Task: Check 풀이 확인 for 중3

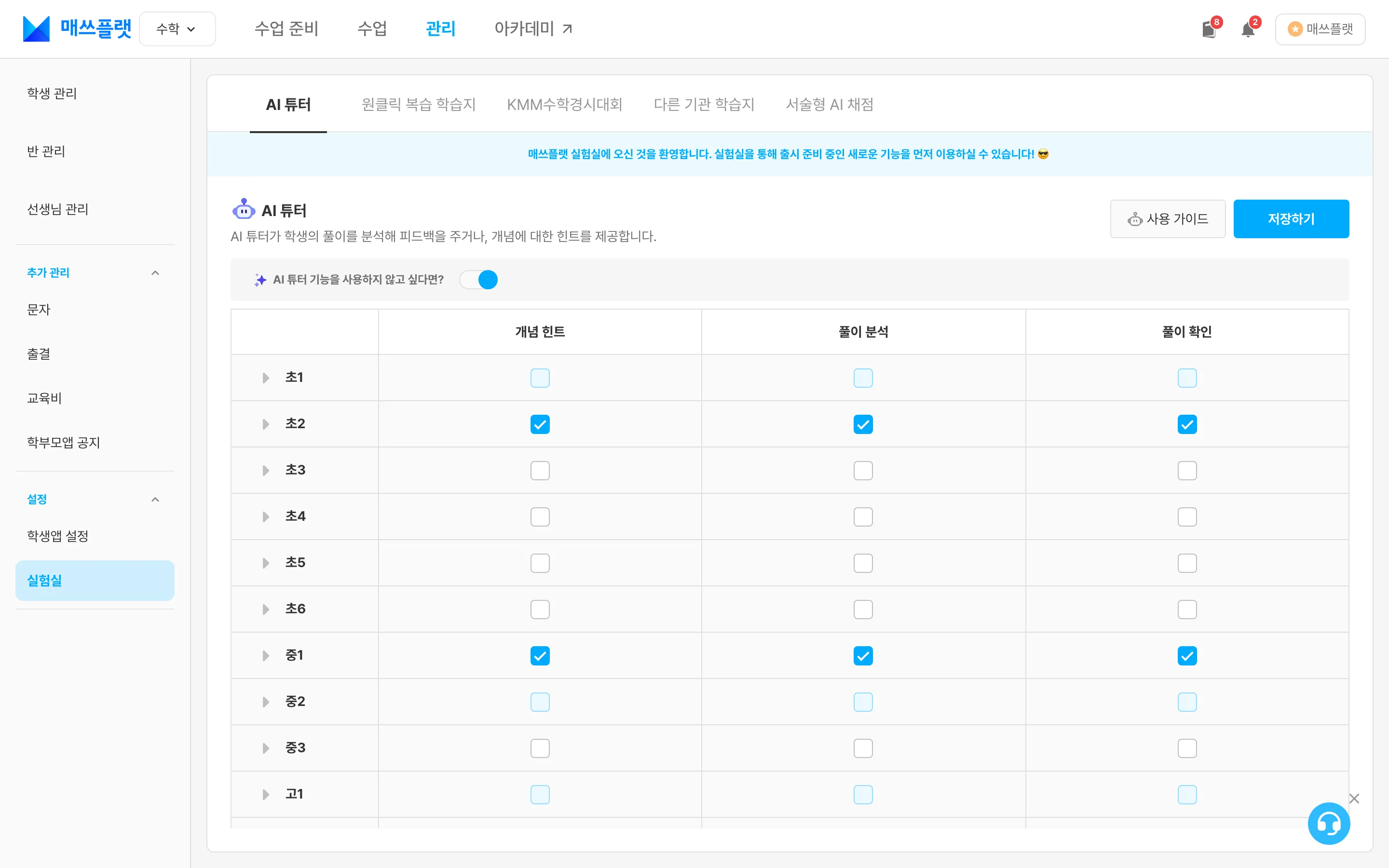Action: pos(1187,748)
